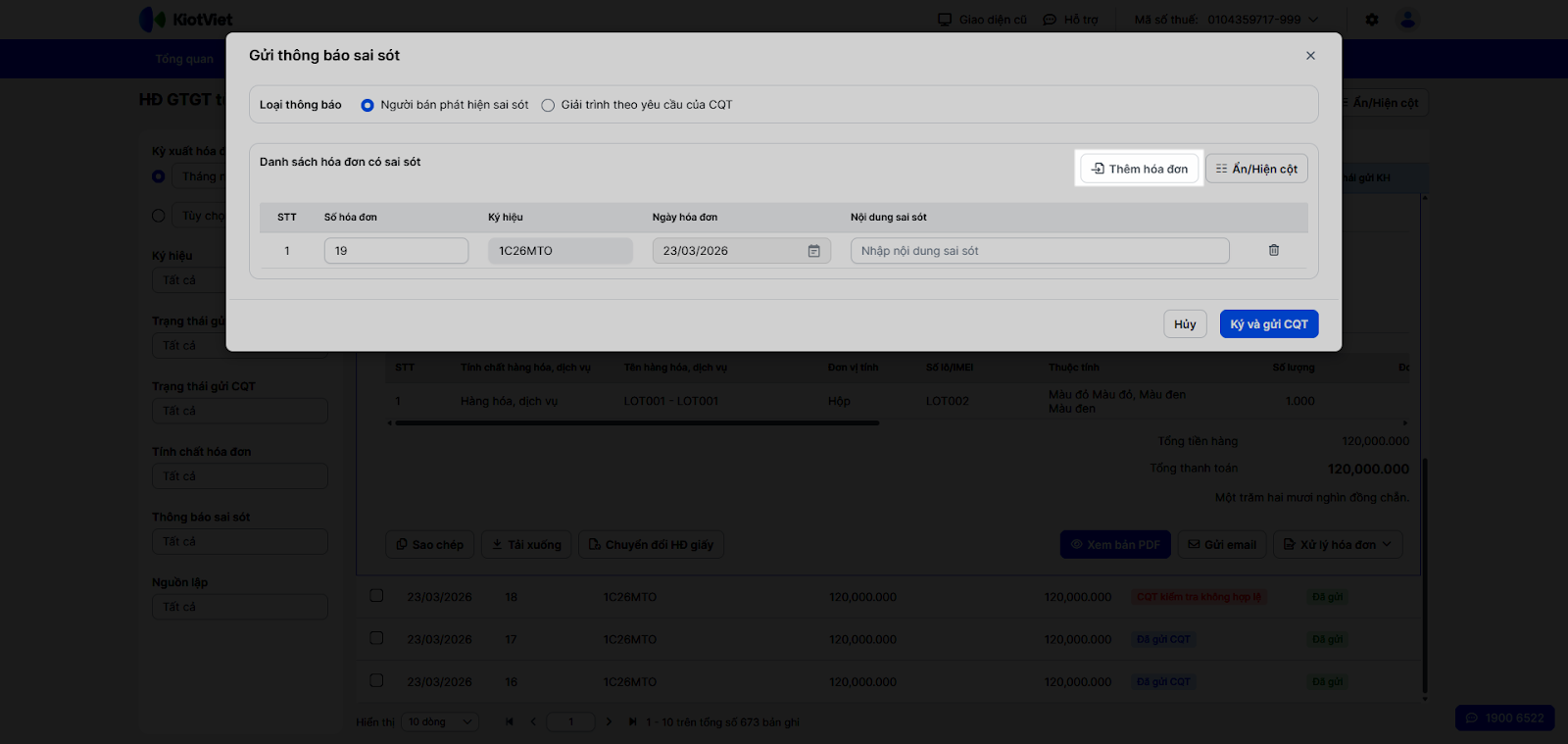This screenshot has width=1568, height=744.
Task: Close the Gửi thông báo sai sót dialog
Action: [x=1310, y=56]
